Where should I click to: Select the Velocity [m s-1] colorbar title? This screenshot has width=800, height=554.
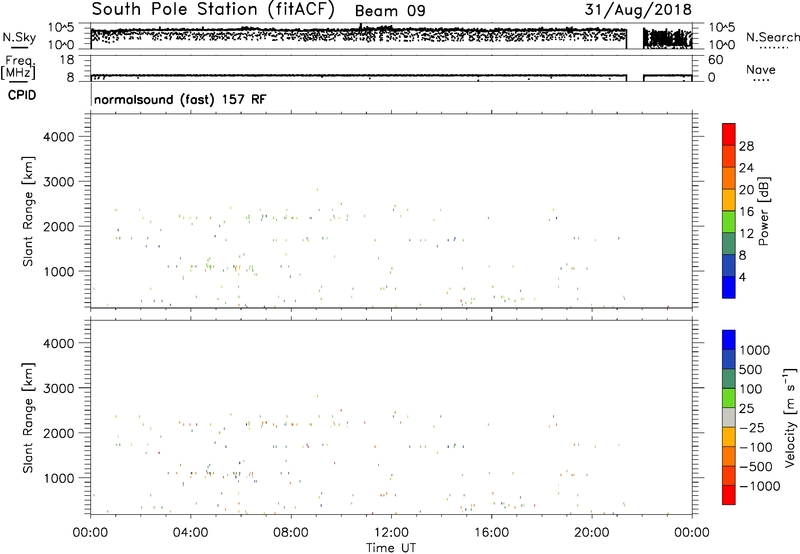click(790, 417)
